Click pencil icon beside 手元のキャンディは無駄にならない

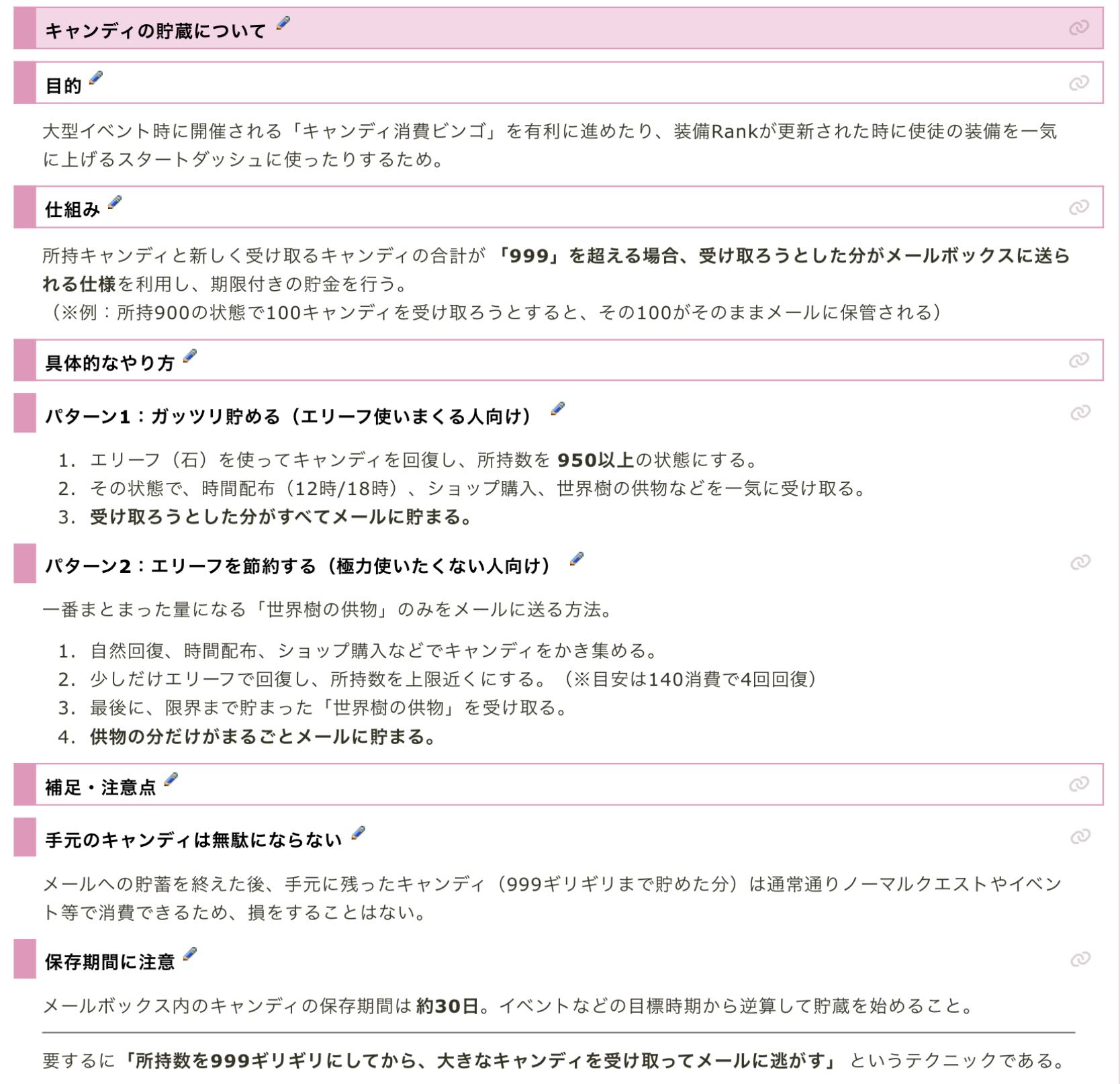tap(359, 833)
